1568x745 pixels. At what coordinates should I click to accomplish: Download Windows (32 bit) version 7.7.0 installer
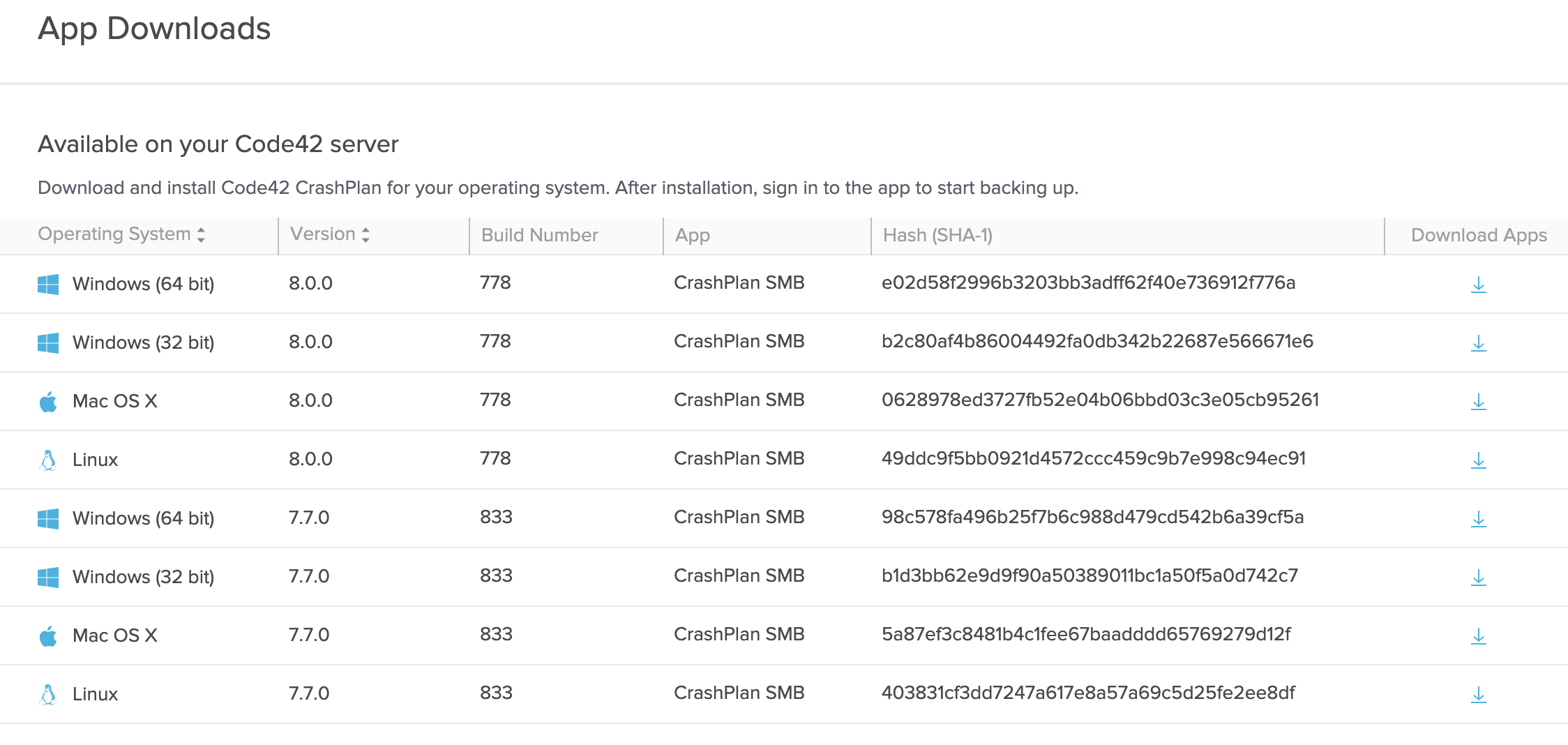pyautogui.click(x=1478, y=578)
